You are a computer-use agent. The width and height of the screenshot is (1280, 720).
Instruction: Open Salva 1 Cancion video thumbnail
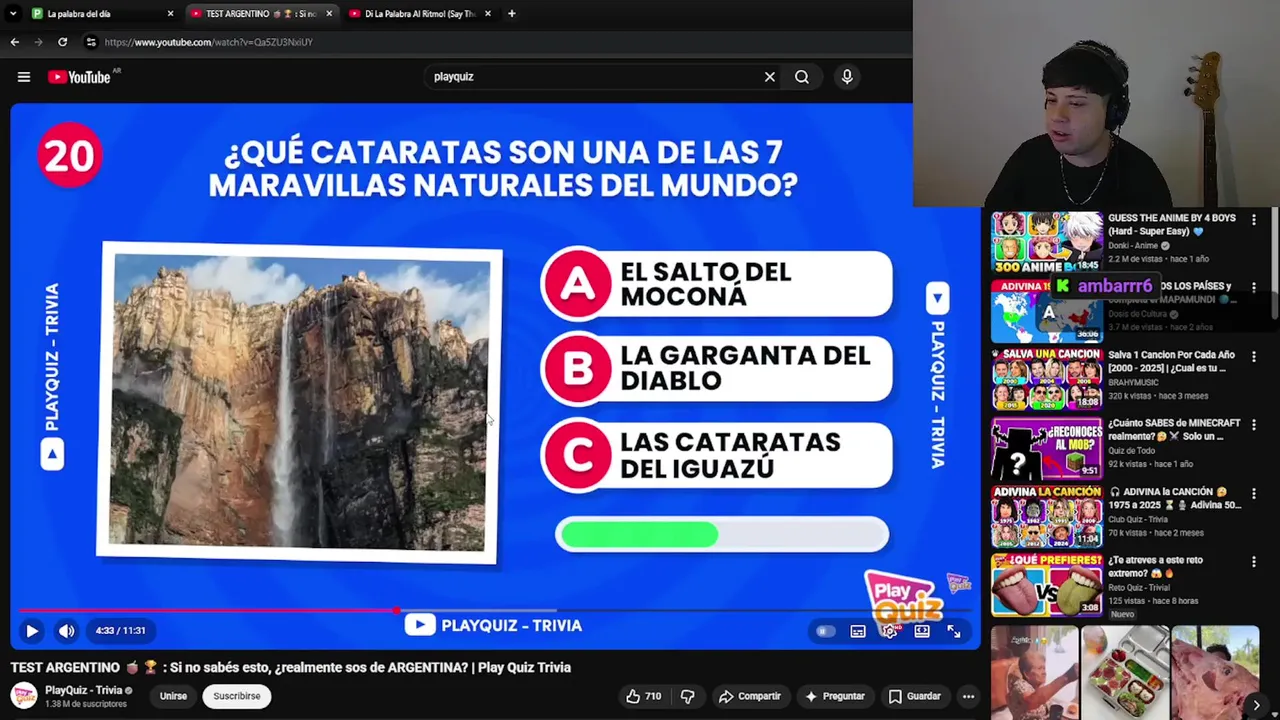[1046, 379]
